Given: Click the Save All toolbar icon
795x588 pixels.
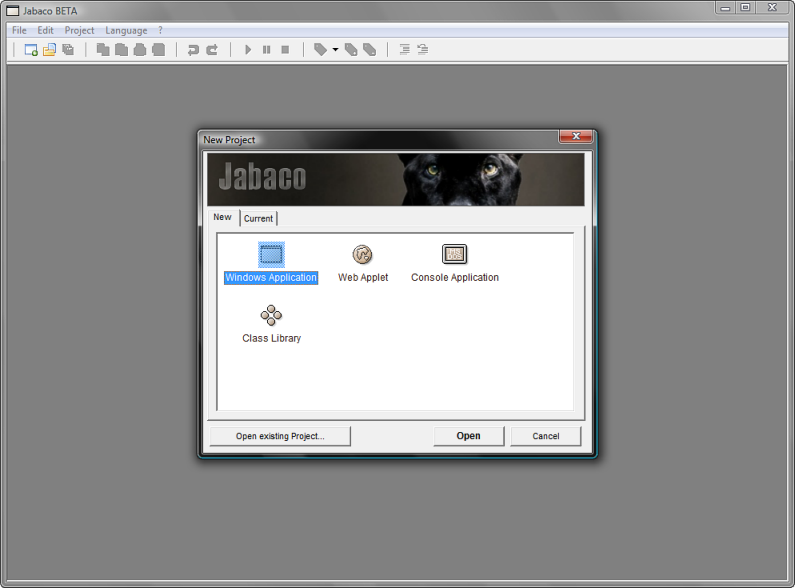Looking at the screenshot, I should pos(68,50).
